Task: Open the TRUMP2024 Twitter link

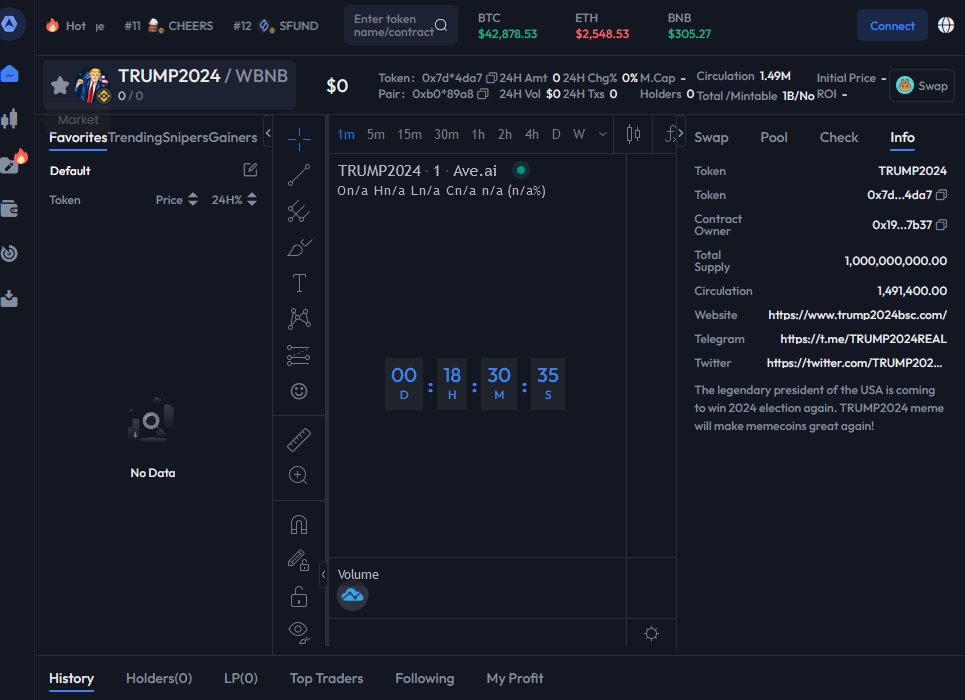Action: (854, 363)
